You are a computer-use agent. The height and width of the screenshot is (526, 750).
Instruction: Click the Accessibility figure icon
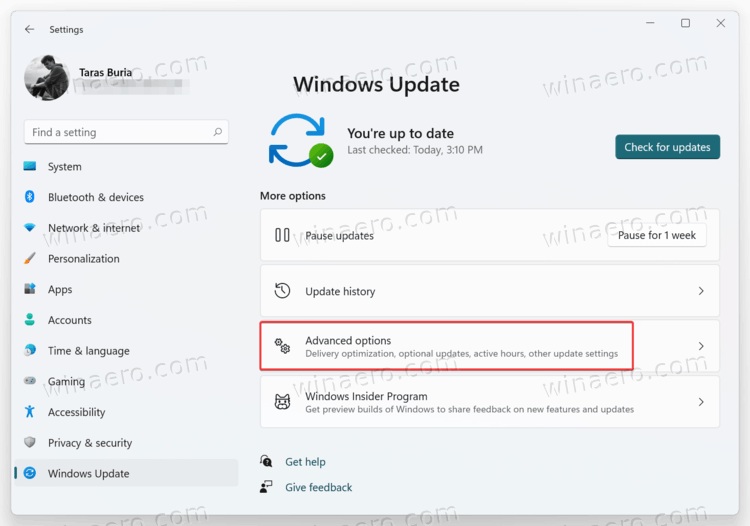[30, 411]
